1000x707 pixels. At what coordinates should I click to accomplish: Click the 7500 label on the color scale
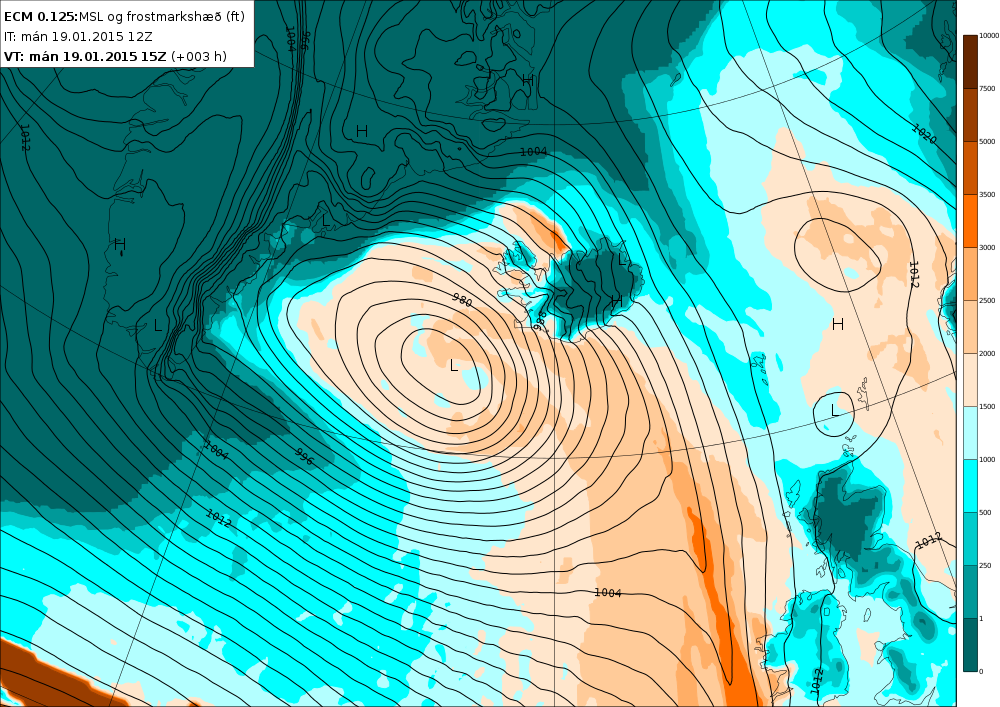pos(987,89)
